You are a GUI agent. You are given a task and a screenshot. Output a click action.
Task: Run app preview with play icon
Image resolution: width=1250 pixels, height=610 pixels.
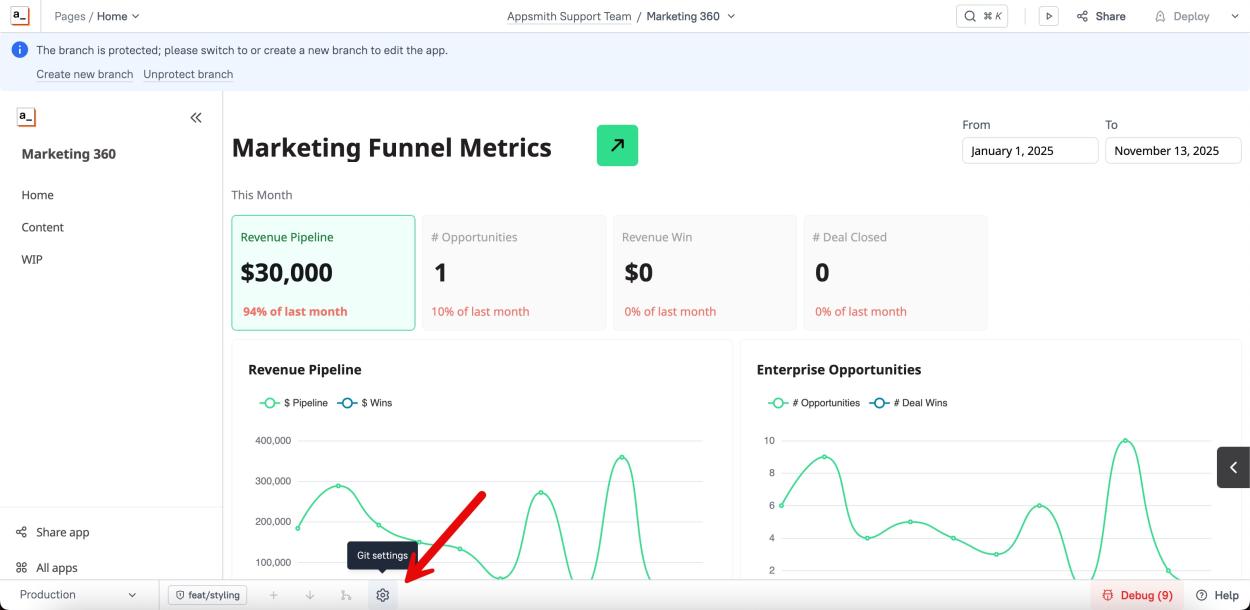(x=1048, y=16)
